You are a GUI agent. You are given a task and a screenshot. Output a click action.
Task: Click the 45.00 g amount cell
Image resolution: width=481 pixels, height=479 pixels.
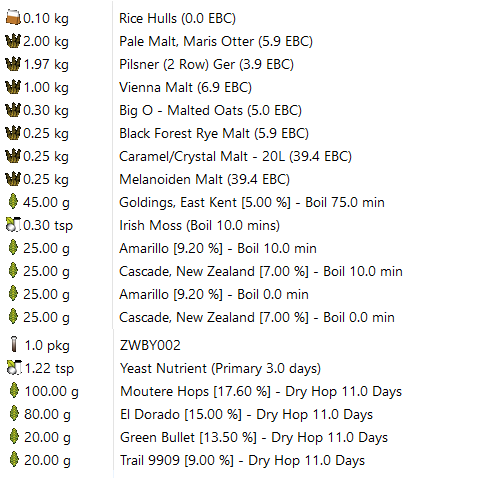pos(46,202)
